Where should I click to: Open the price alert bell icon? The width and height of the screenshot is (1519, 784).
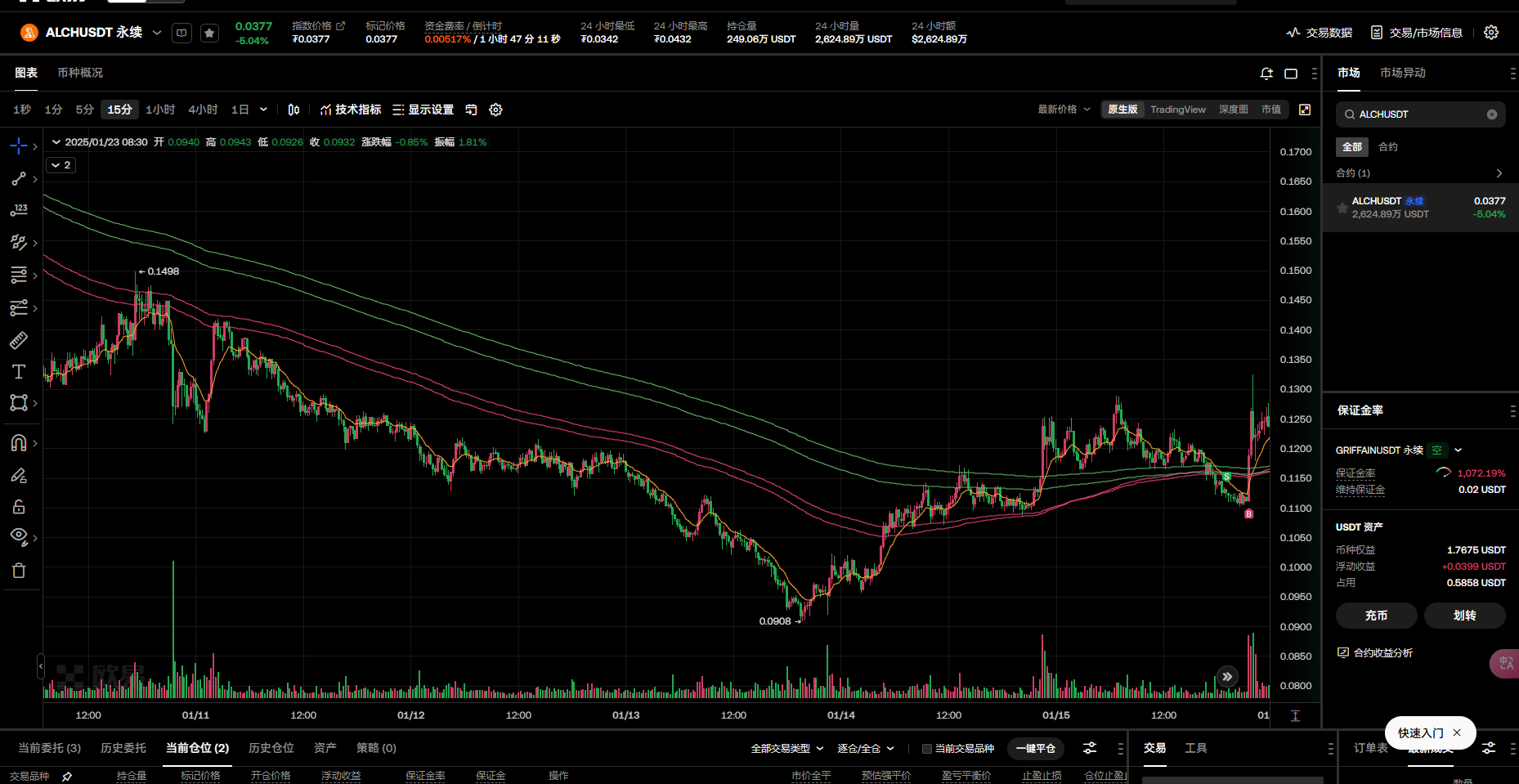[x=1266, y=74]
